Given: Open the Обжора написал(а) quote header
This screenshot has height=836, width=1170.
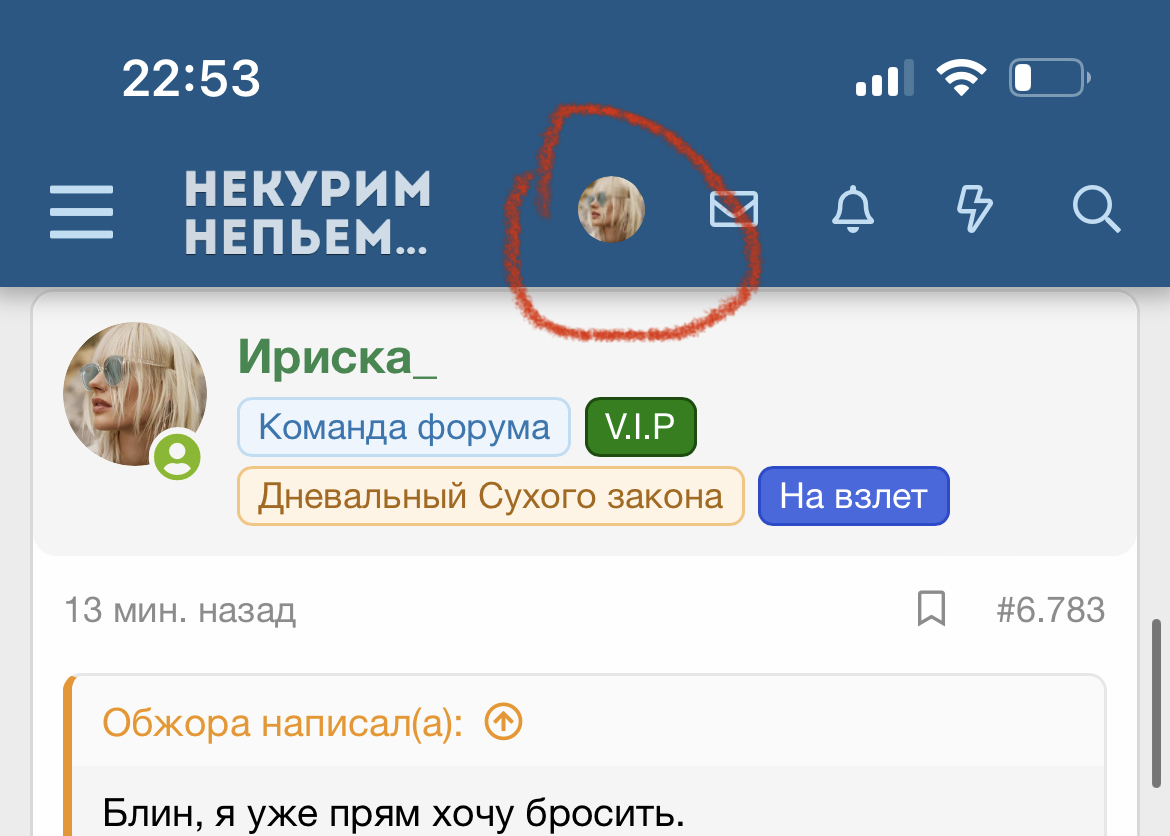Looking at the screenshot, I should [x=282, y=723].
